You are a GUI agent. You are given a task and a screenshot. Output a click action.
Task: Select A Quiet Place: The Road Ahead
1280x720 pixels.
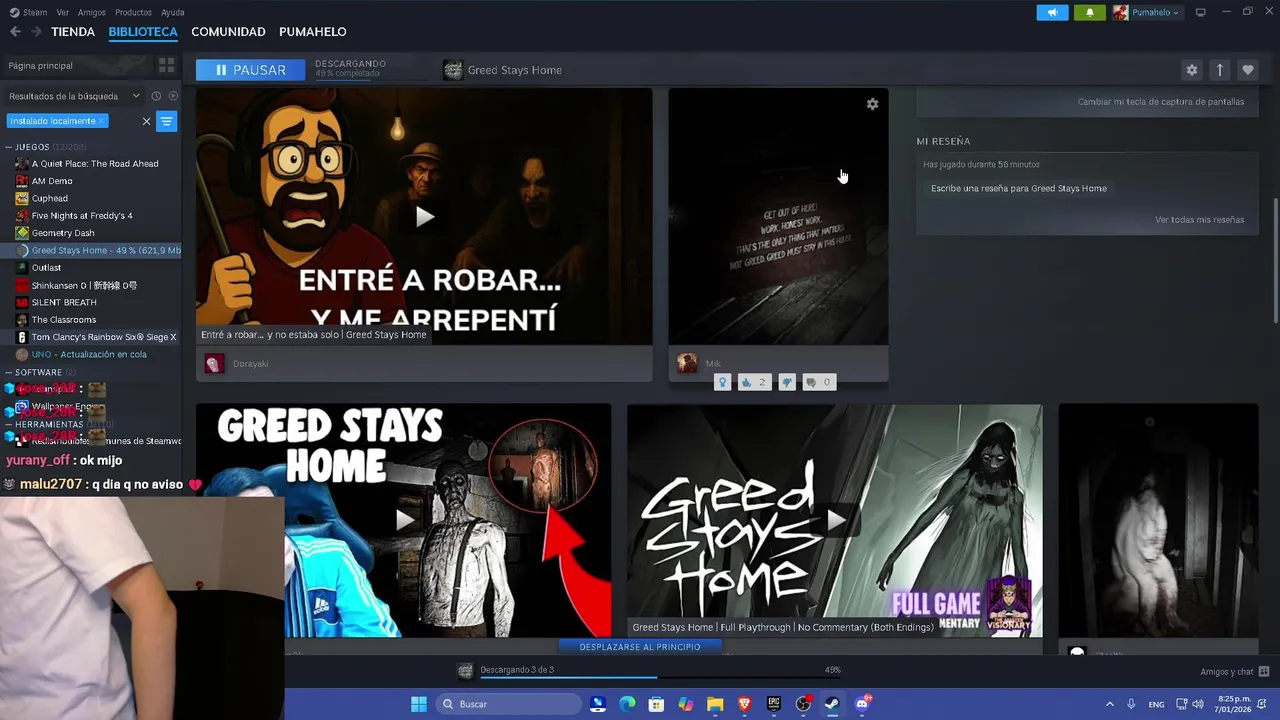(95, 164)
